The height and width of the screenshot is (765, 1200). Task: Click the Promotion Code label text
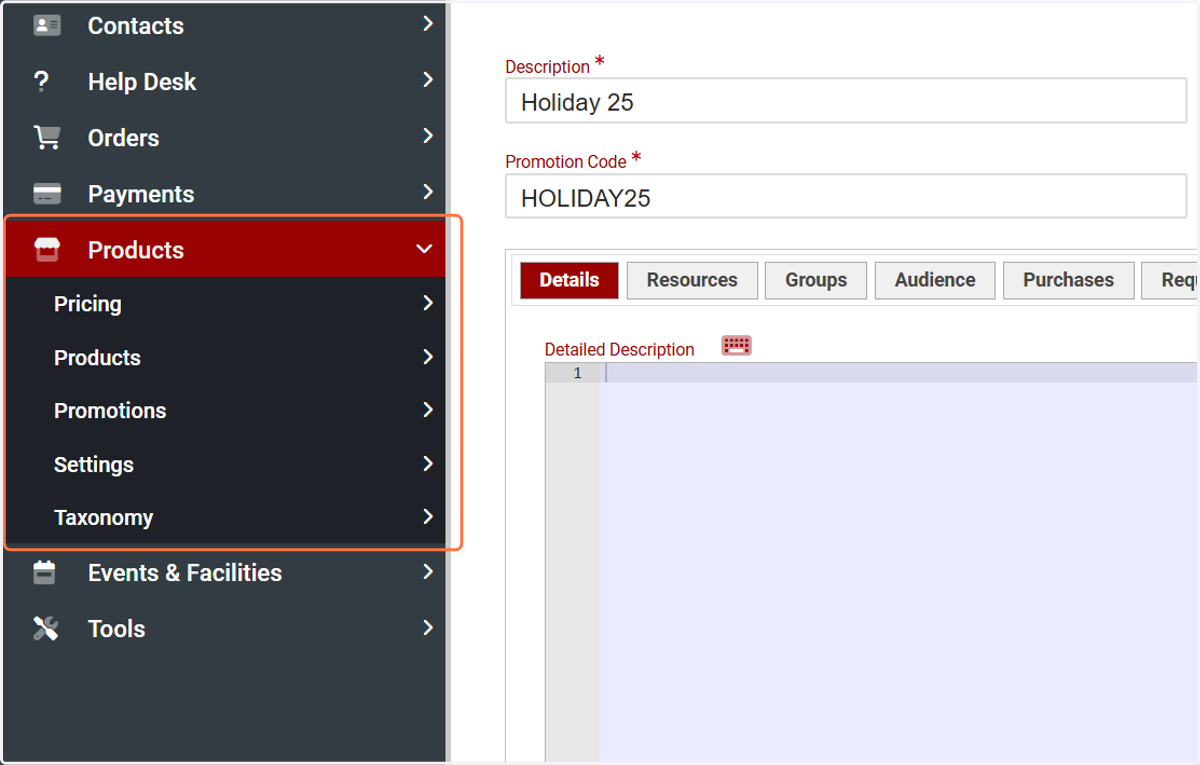coord(566,162)
